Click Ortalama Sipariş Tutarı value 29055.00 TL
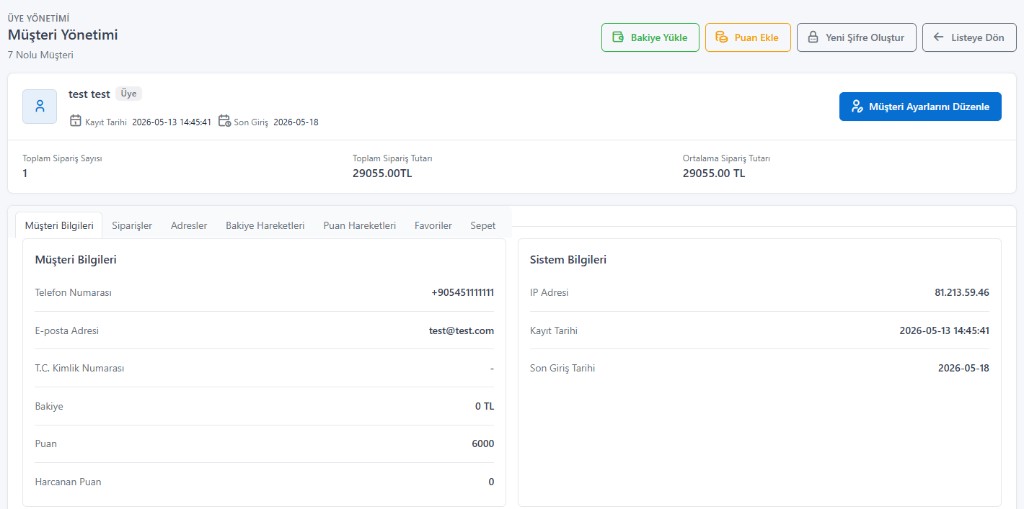 714,173
